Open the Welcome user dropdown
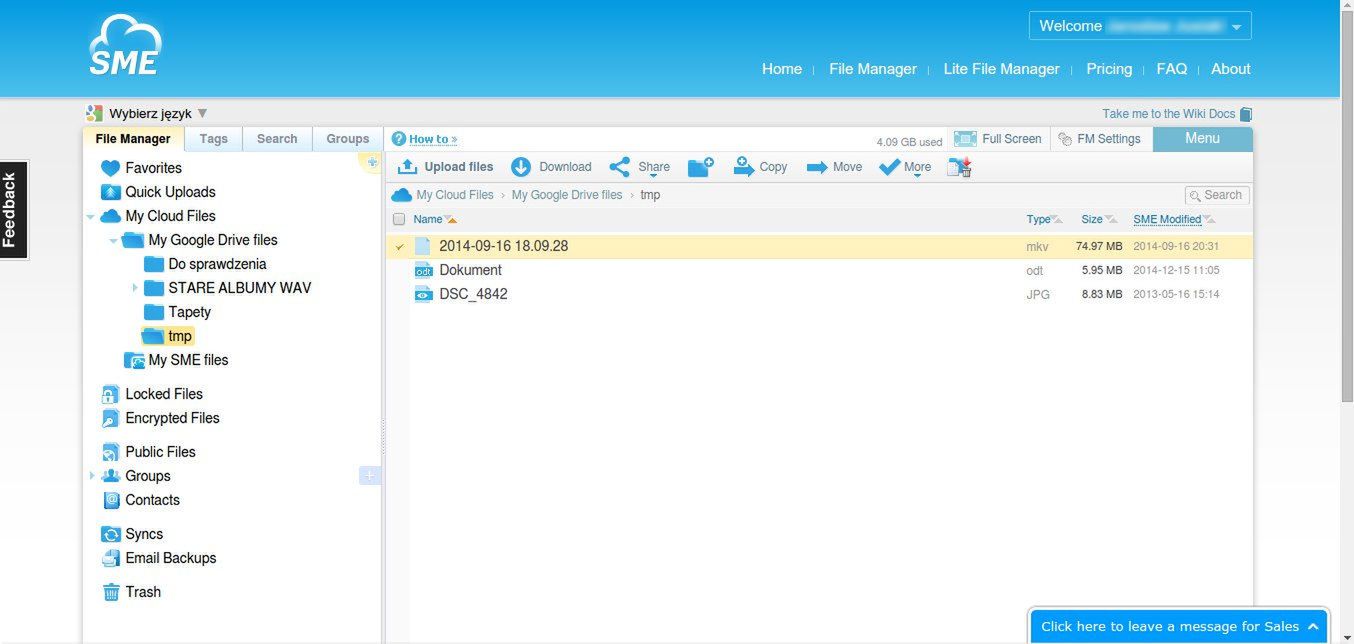Image resolution: width=1354 pixels, height=644 pixels. tap(1140, 26)
